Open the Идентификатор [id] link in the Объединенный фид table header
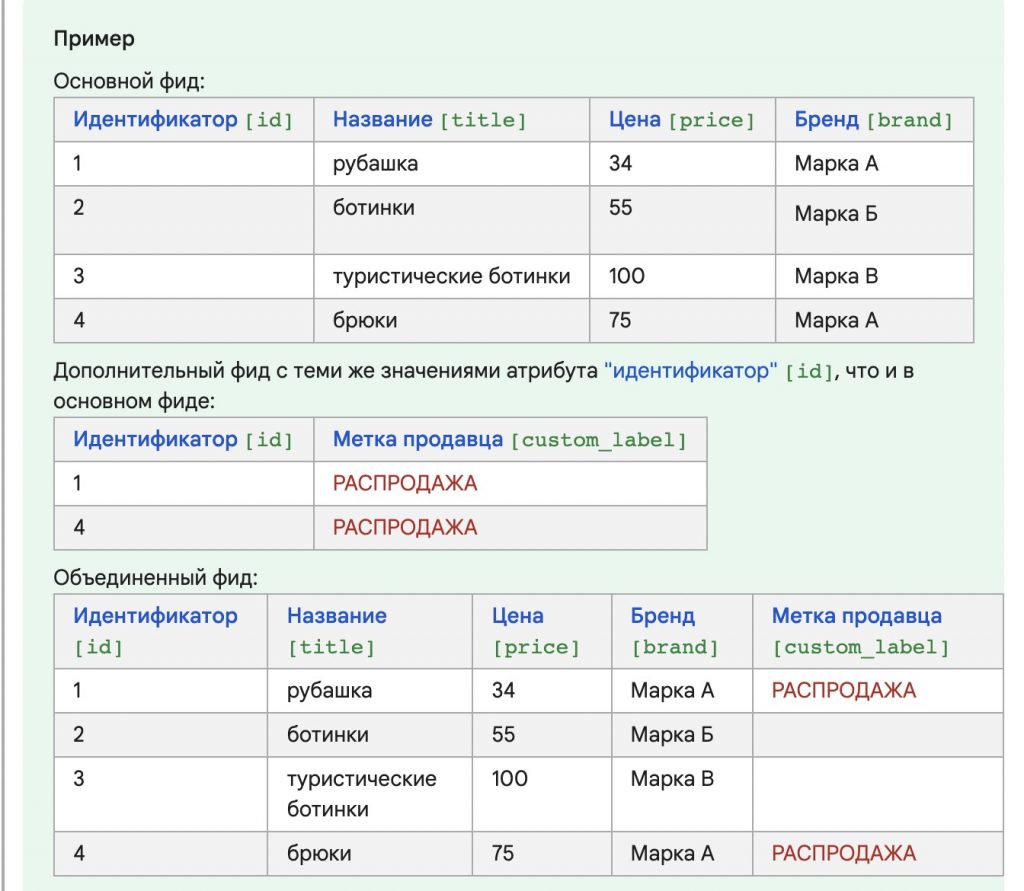Viewport: 1024px width, 891px height. click(155, 631)
